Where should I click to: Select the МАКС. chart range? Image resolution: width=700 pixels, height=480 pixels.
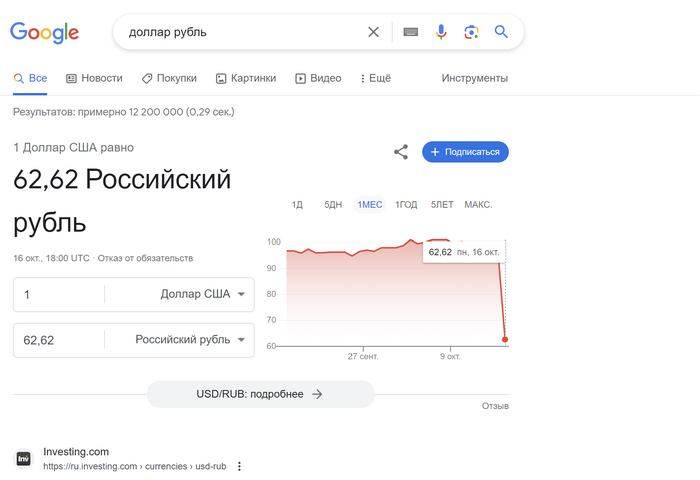(x=478, y=204)
